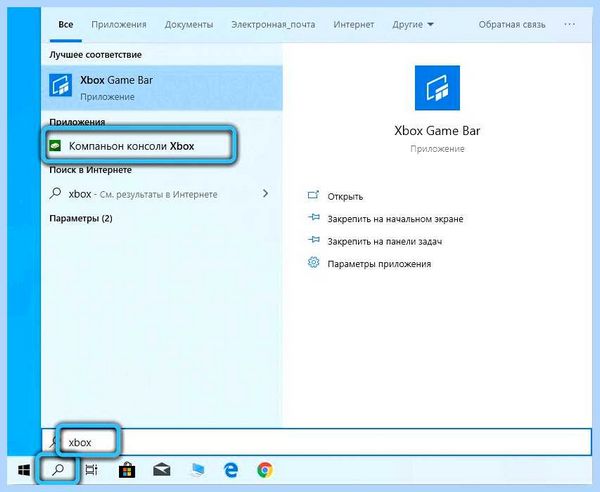Expand xbox web results with the chevron arrow
This screenshot has width=600, height=492.
tap(265, 194)
